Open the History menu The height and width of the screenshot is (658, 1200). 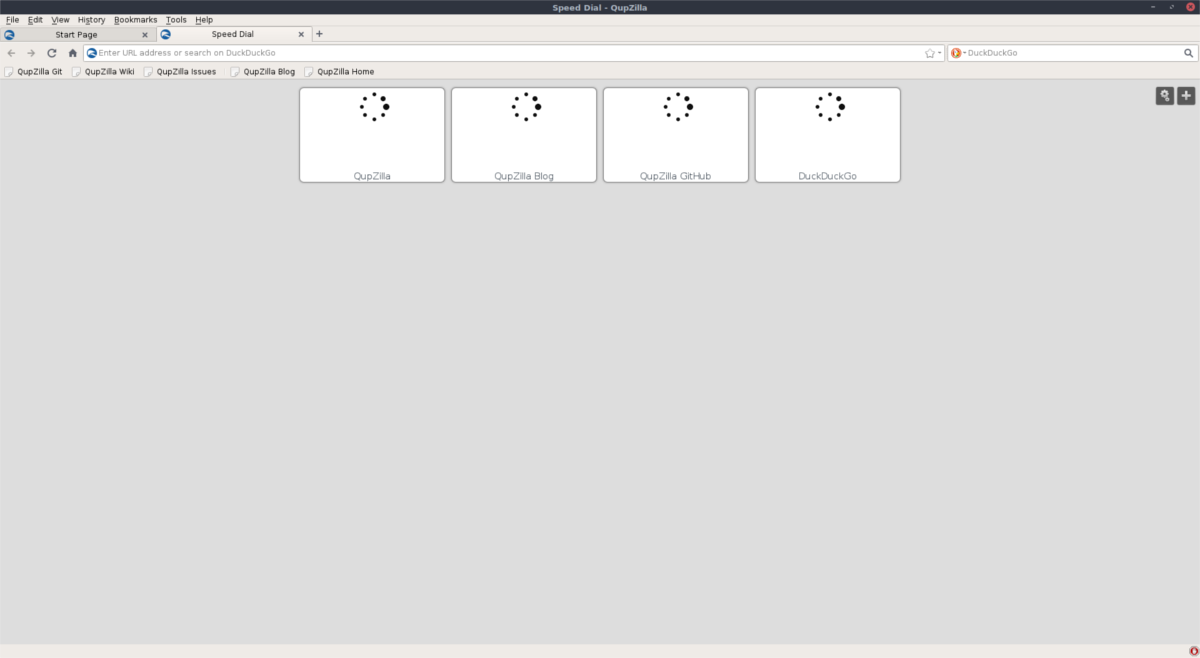(91, 20)
